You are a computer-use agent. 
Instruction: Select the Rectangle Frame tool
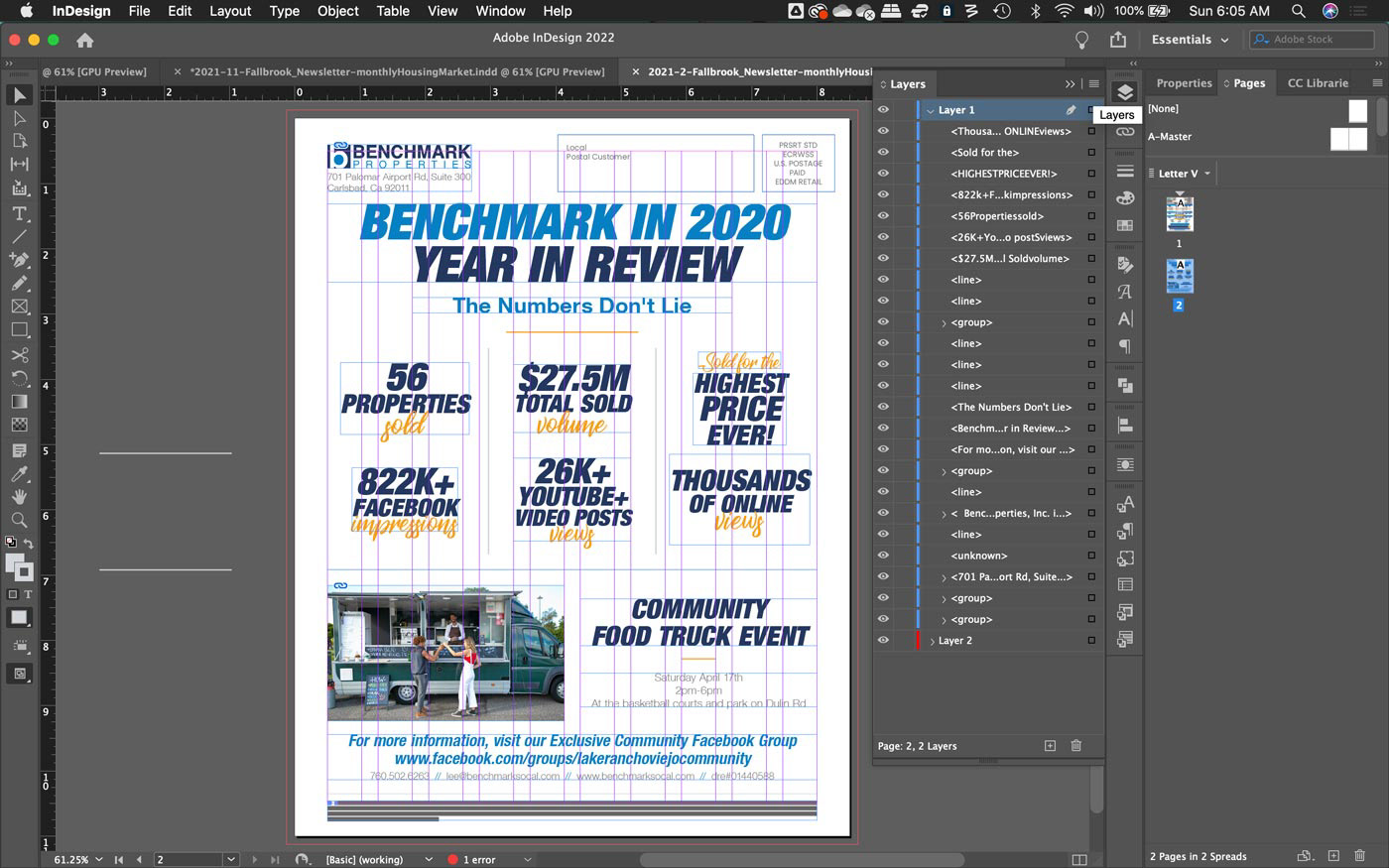19,307
